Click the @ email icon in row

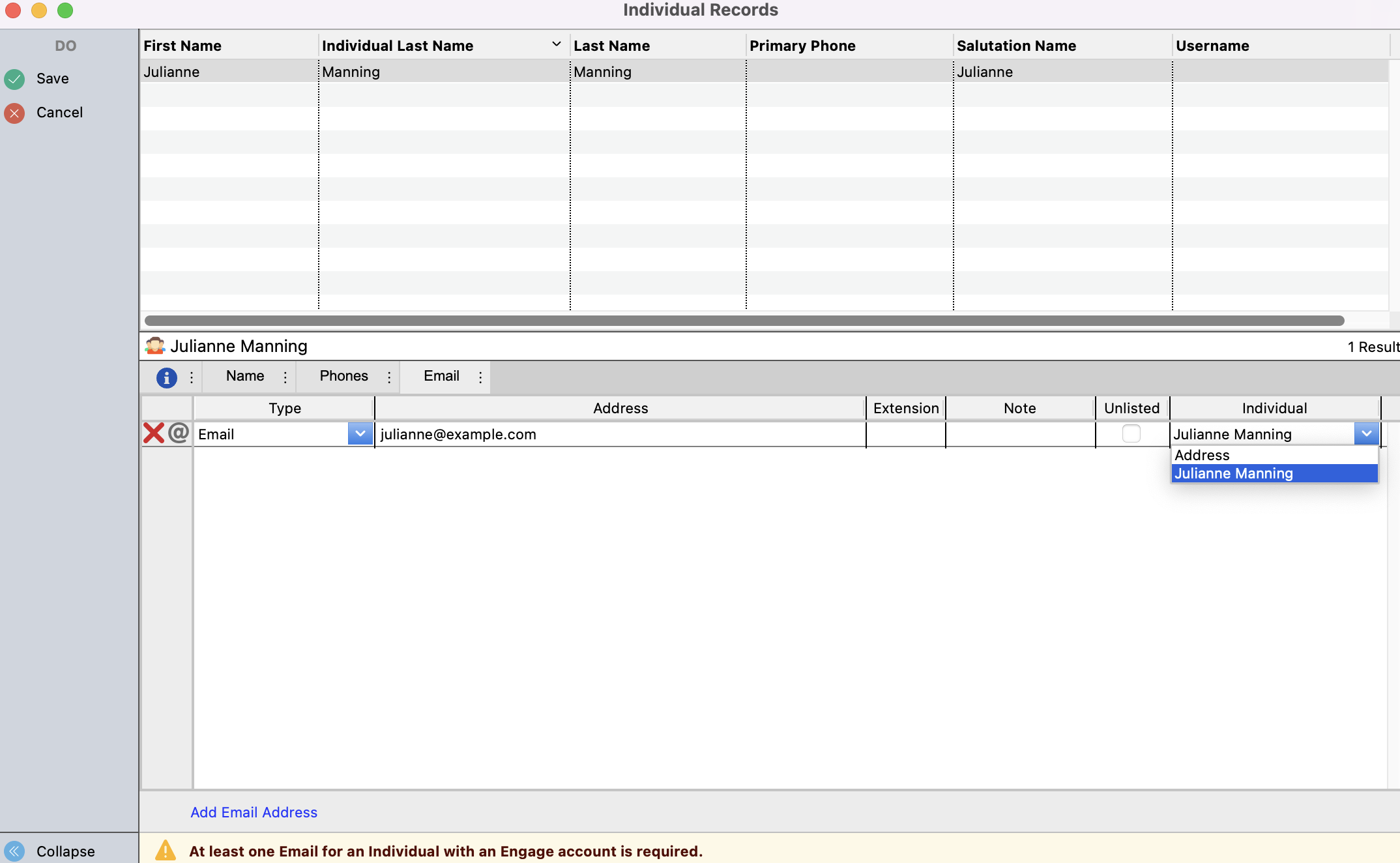(179, 433)
